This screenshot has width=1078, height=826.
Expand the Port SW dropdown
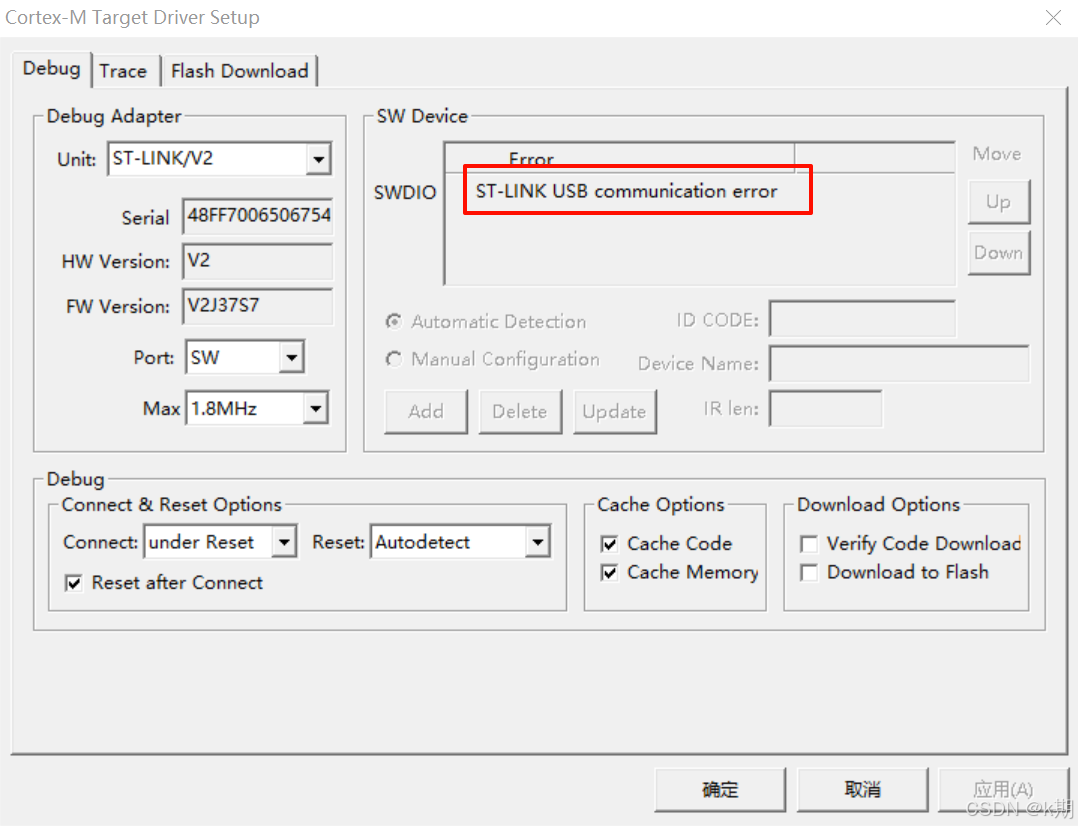click(x=292, y=358)
